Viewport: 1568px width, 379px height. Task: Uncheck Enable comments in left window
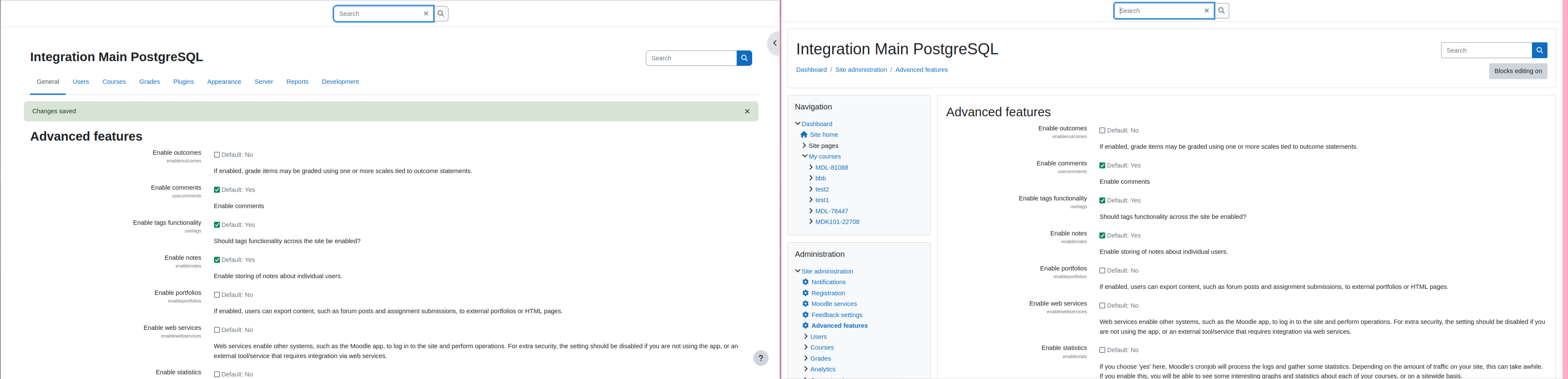pos(217,190)
